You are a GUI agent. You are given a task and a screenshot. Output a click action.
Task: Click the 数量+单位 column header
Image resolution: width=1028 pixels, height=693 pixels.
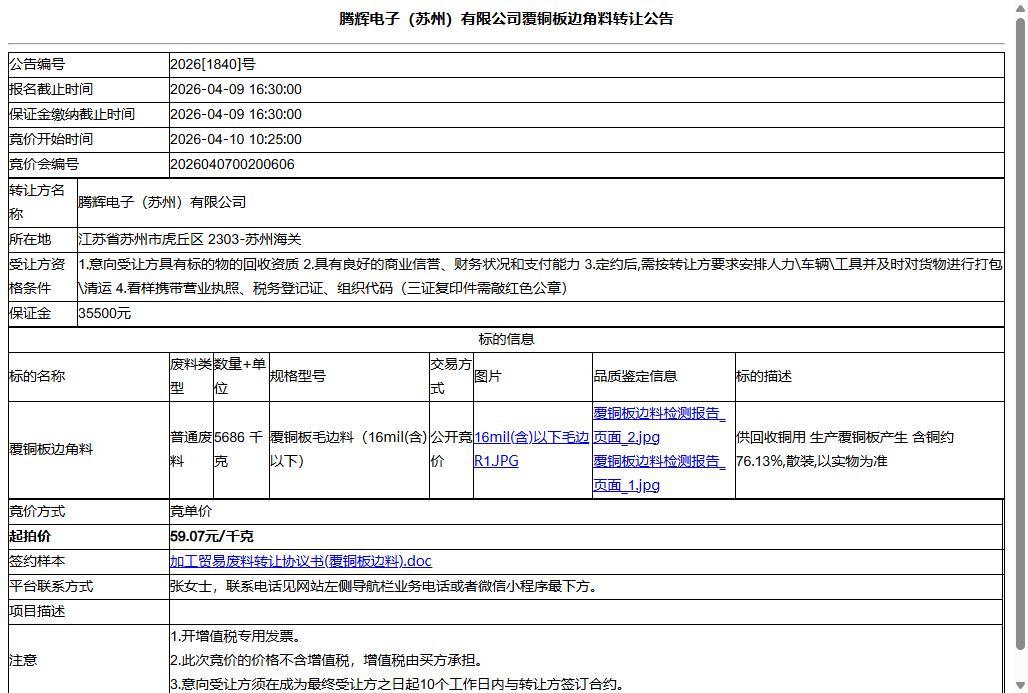[241, 377]
